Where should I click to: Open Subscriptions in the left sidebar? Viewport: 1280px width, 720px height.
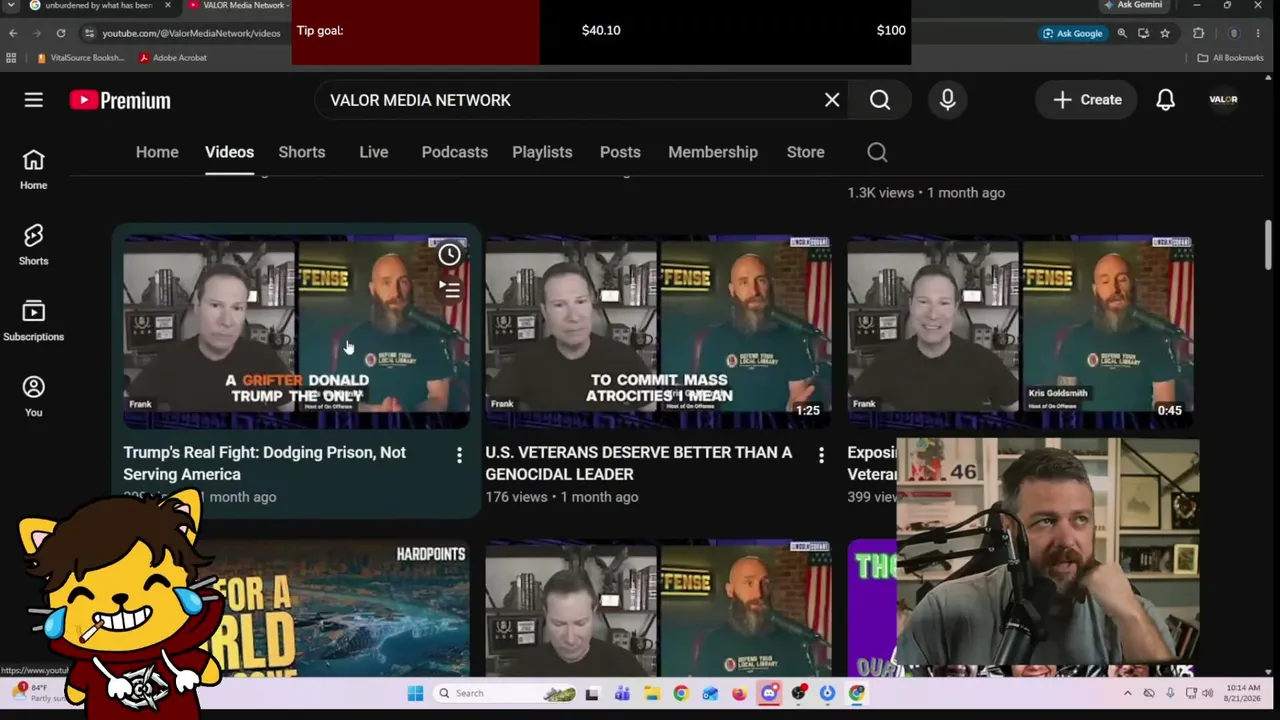pyautogui.click(x=33, y=321)
